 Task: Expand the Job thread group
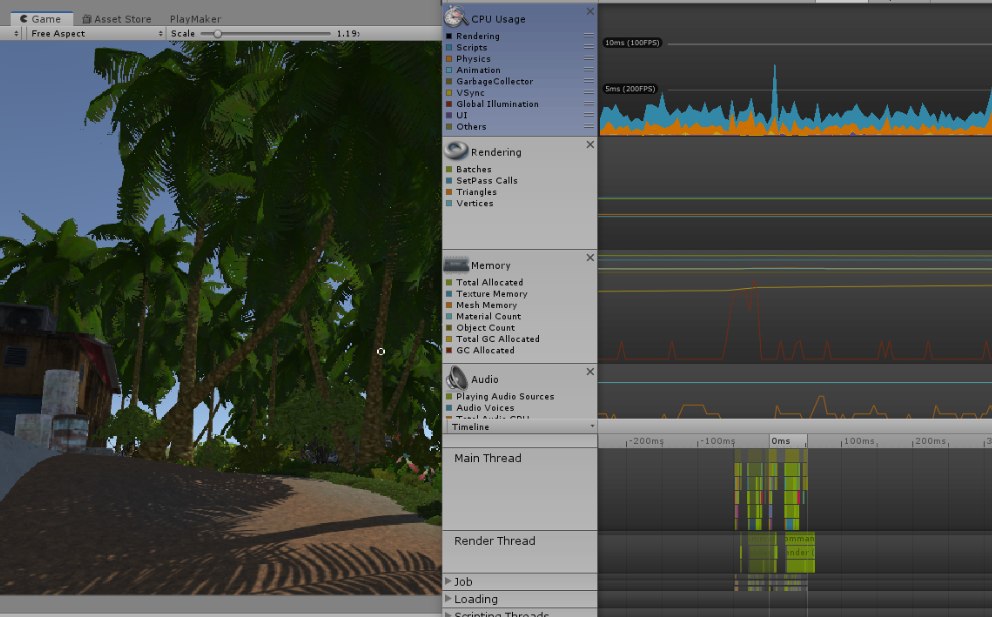point(449,581)
